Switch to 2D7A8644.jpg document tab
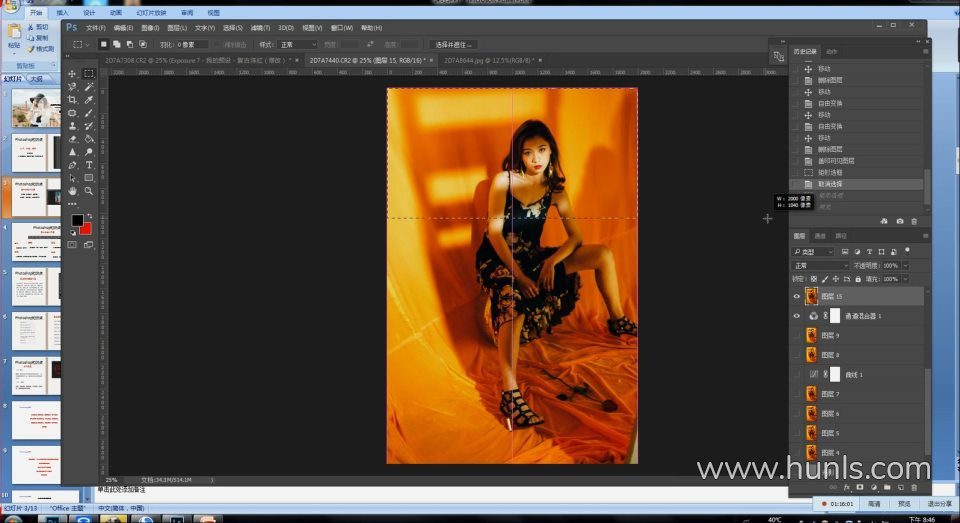This screenshot has width=960, height=523. point(489,60)
